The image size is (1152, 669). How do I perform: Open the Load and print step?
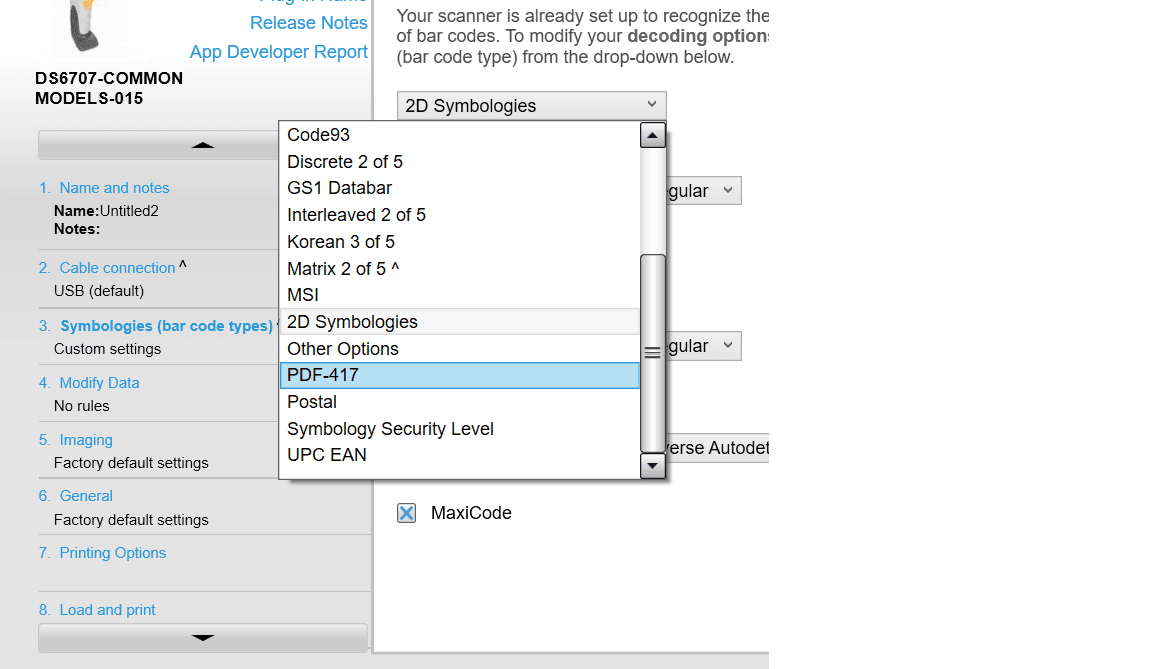click(107, 610)
